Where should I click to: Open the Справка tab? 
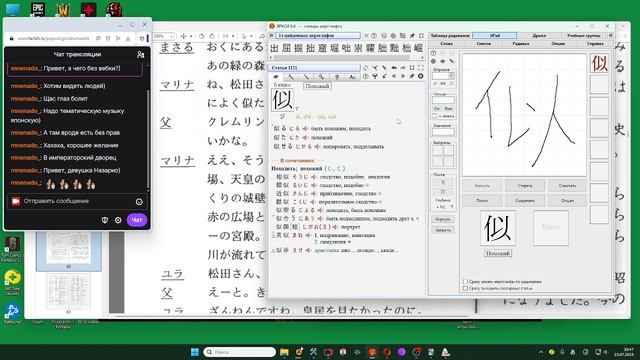pyautogui.click(x=595, y=43)
